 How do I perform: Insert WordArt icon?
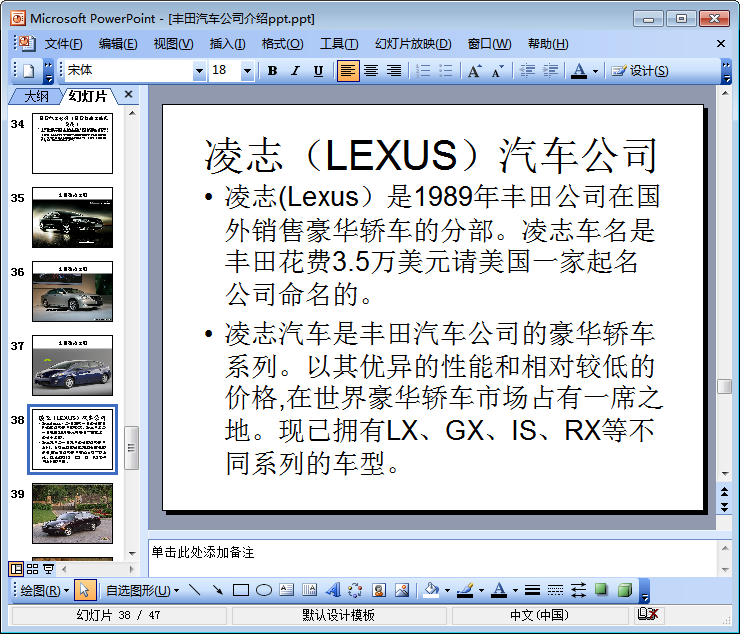pos(333,590)
